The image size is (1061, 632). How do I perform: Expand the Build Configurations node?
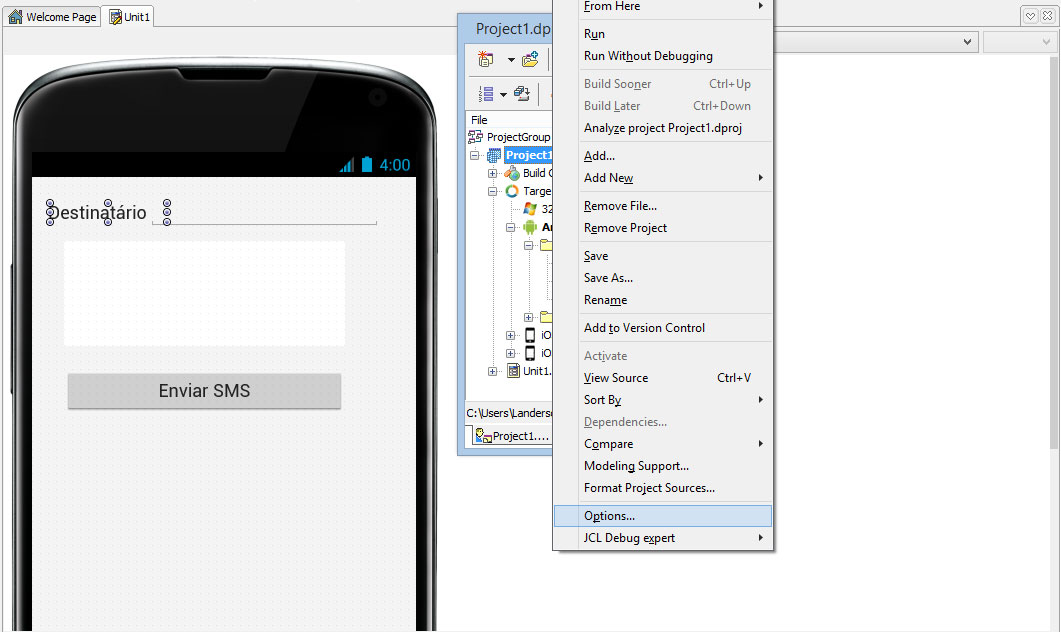coord(491,174)
